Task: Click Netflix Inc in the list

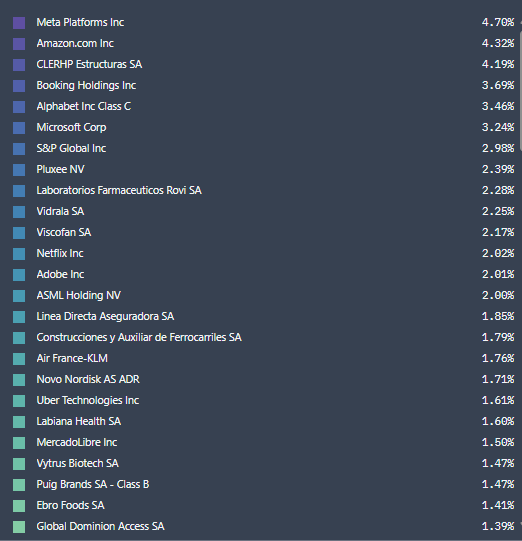Action: [60, 254]
